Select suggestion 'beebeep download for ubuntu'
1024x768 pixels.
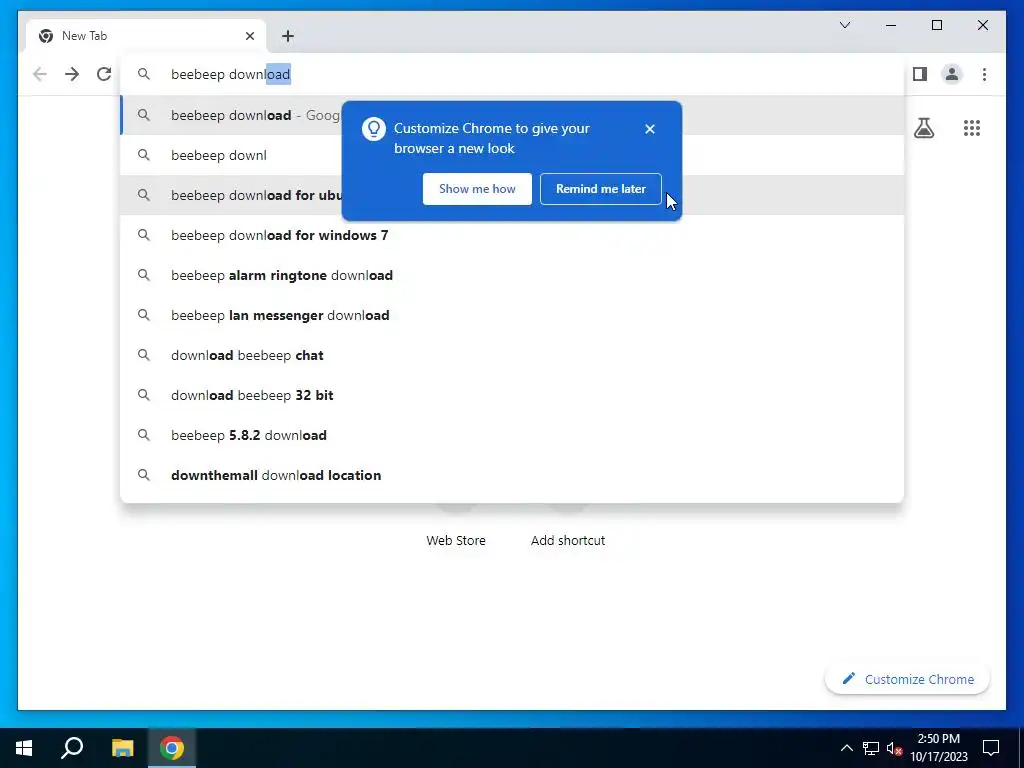(512, 195)
